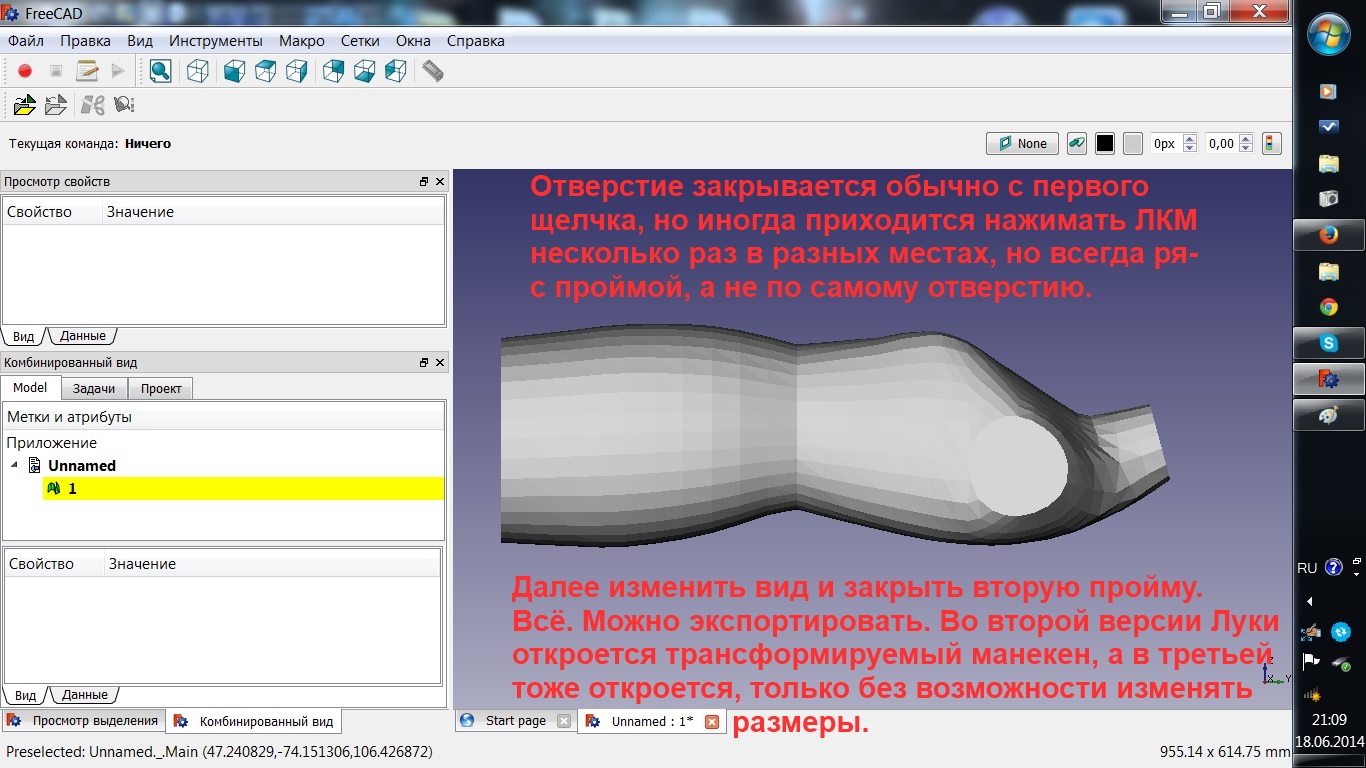Set bottom view using the cube icon
Screen dimensions: 1366x768
(x=364, y=71)
